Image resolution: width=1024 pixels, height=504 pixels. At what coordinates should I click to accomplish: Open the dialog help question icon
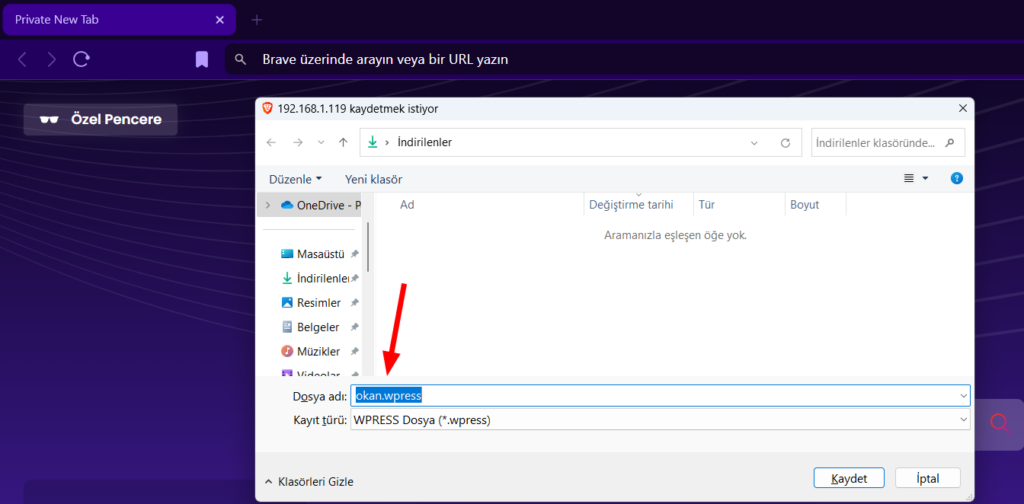(x=956, y=178)
